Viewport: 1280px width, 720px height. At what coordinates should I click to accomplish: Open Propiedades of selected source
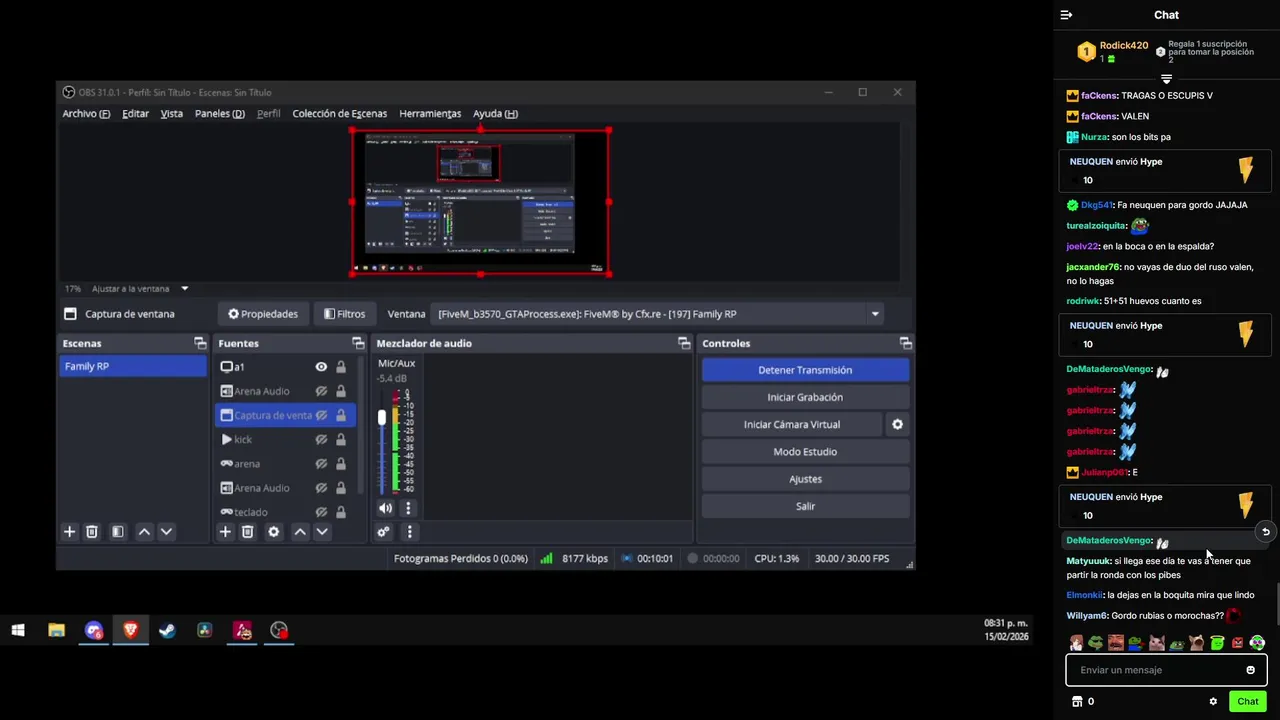point(263,314)
